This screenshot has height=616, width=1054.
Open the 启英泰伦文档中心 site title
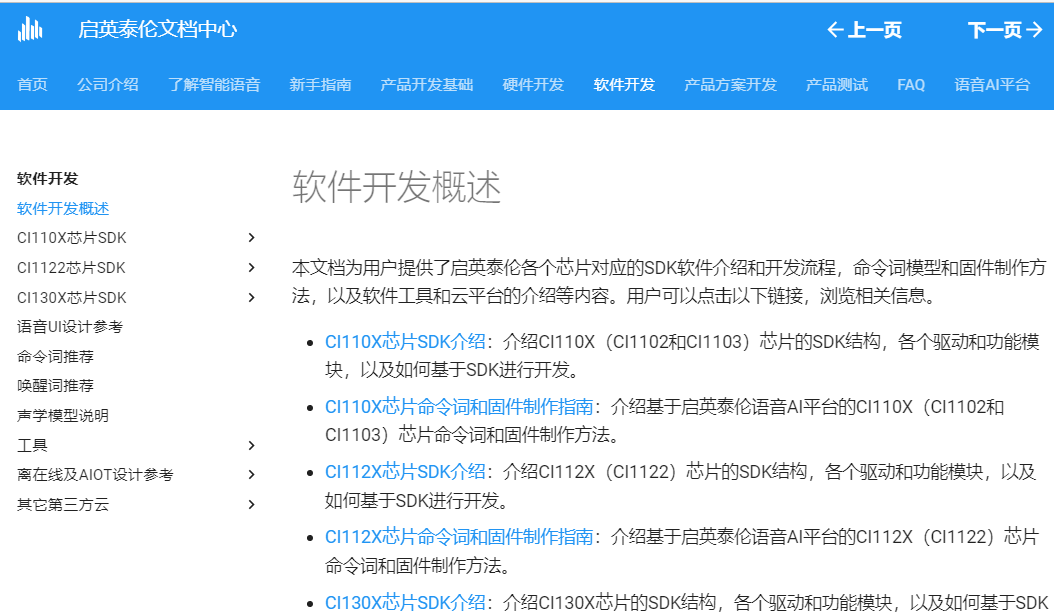click(x=157, y=30)
